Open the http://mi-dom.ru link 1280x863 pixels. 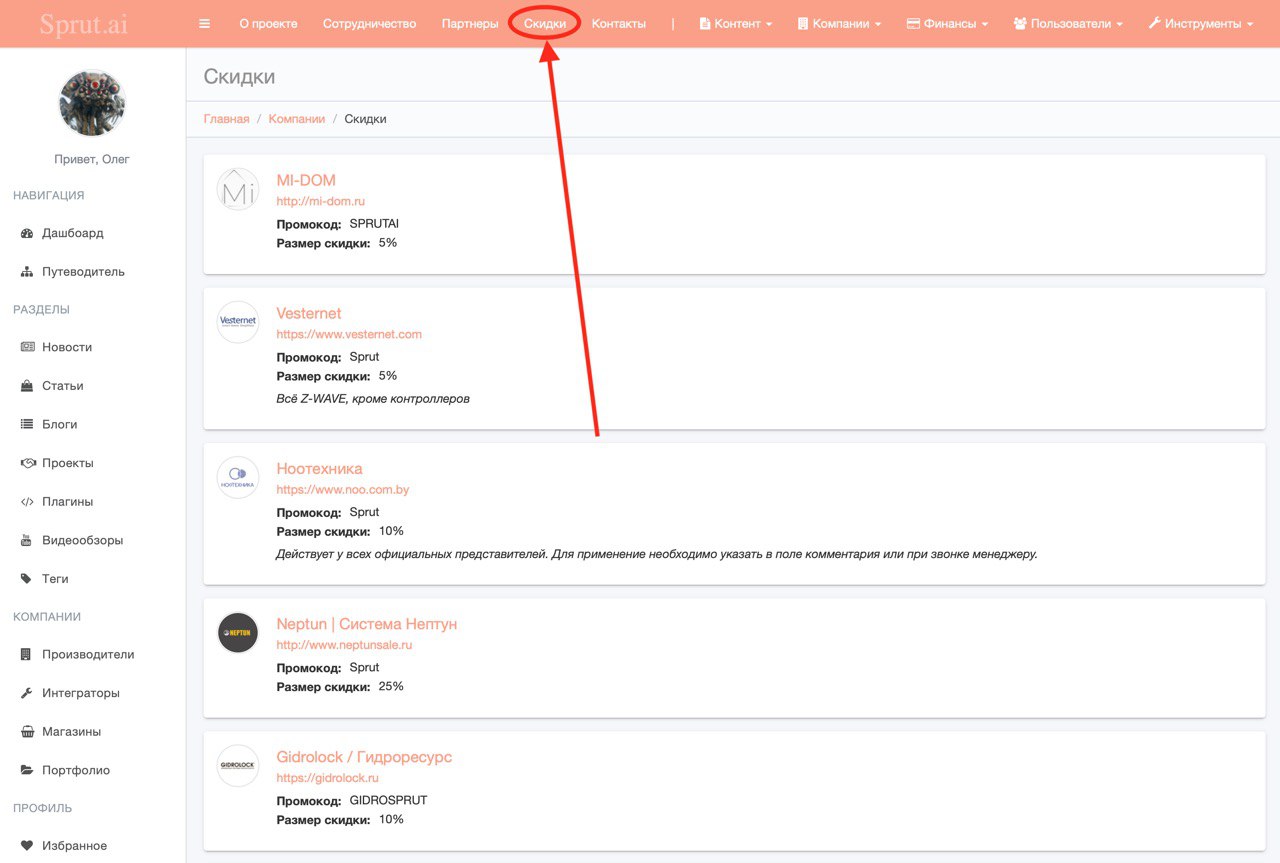[321, 201]
